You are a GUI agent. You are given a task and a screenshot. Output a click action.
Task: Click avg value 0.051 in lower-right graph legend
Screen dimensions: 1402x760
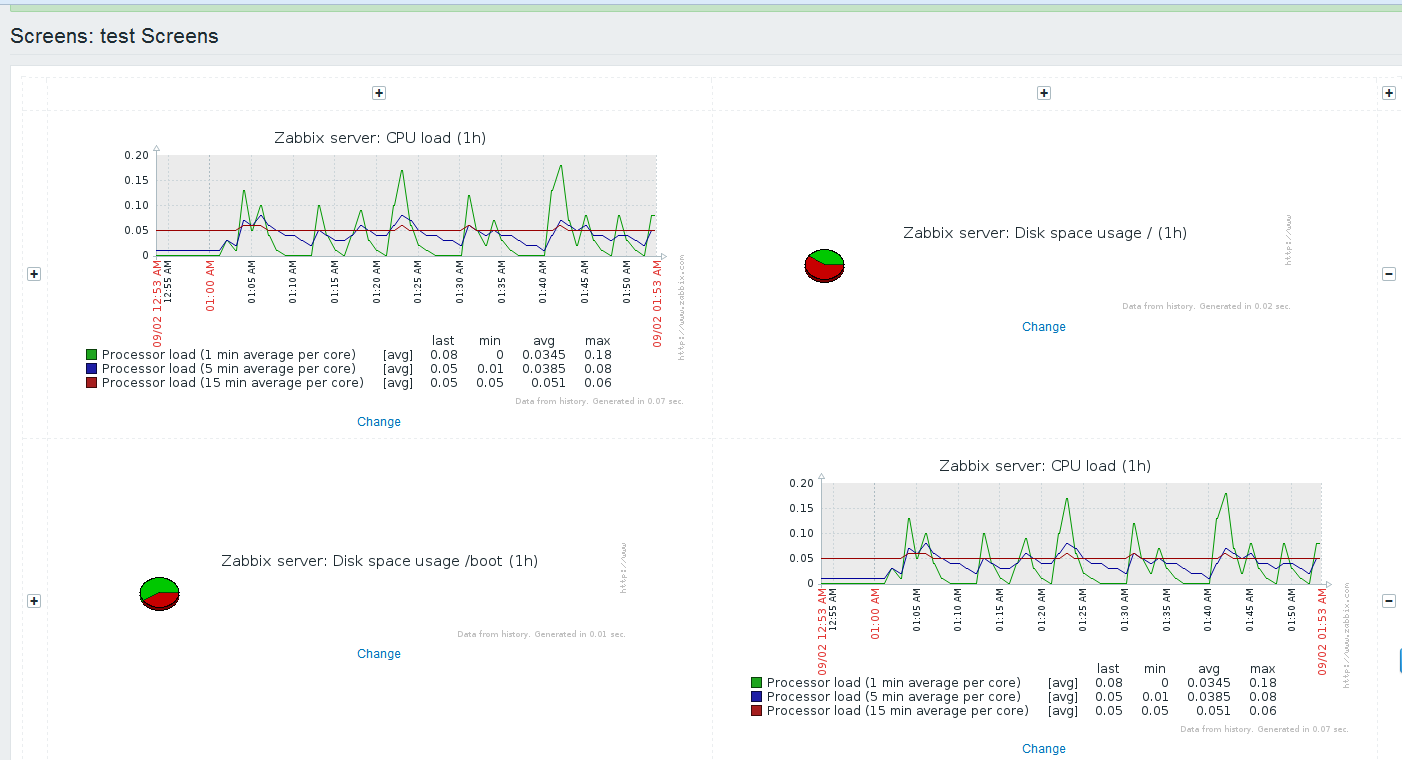click(x=1214, y=711)
